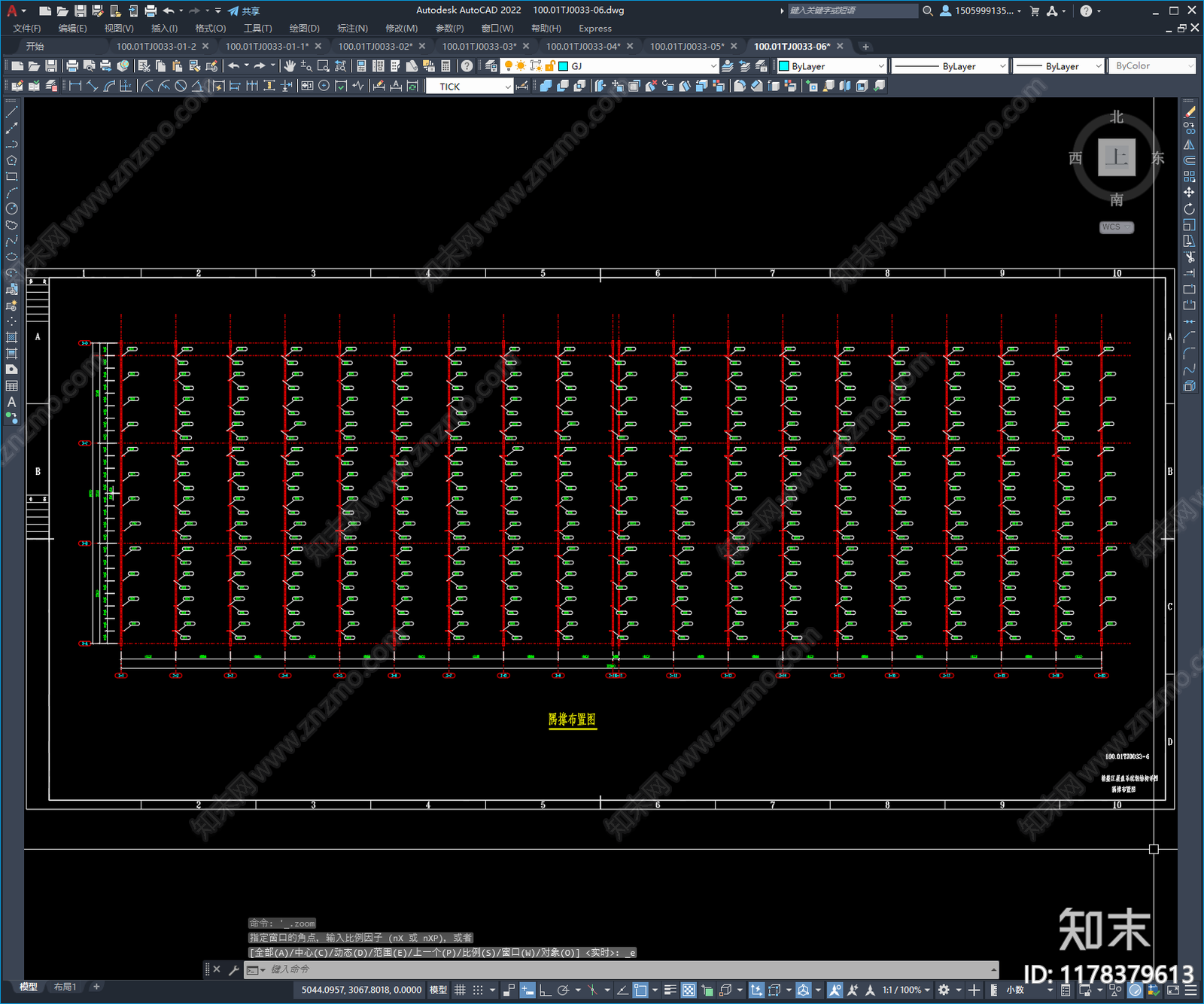Click the Save icon in quick access toolbar
The height and width of the screenshot is (1004, 1204).
click(x=80, y=11)
